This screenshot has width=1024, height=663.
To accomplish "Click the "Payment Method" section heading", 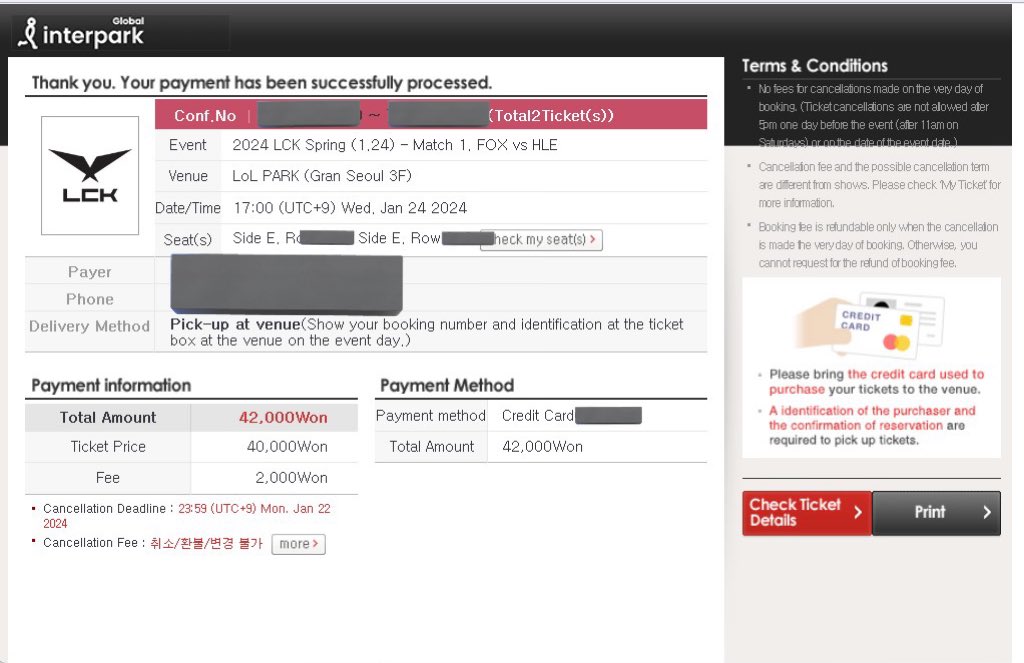I will click(447, 385).
